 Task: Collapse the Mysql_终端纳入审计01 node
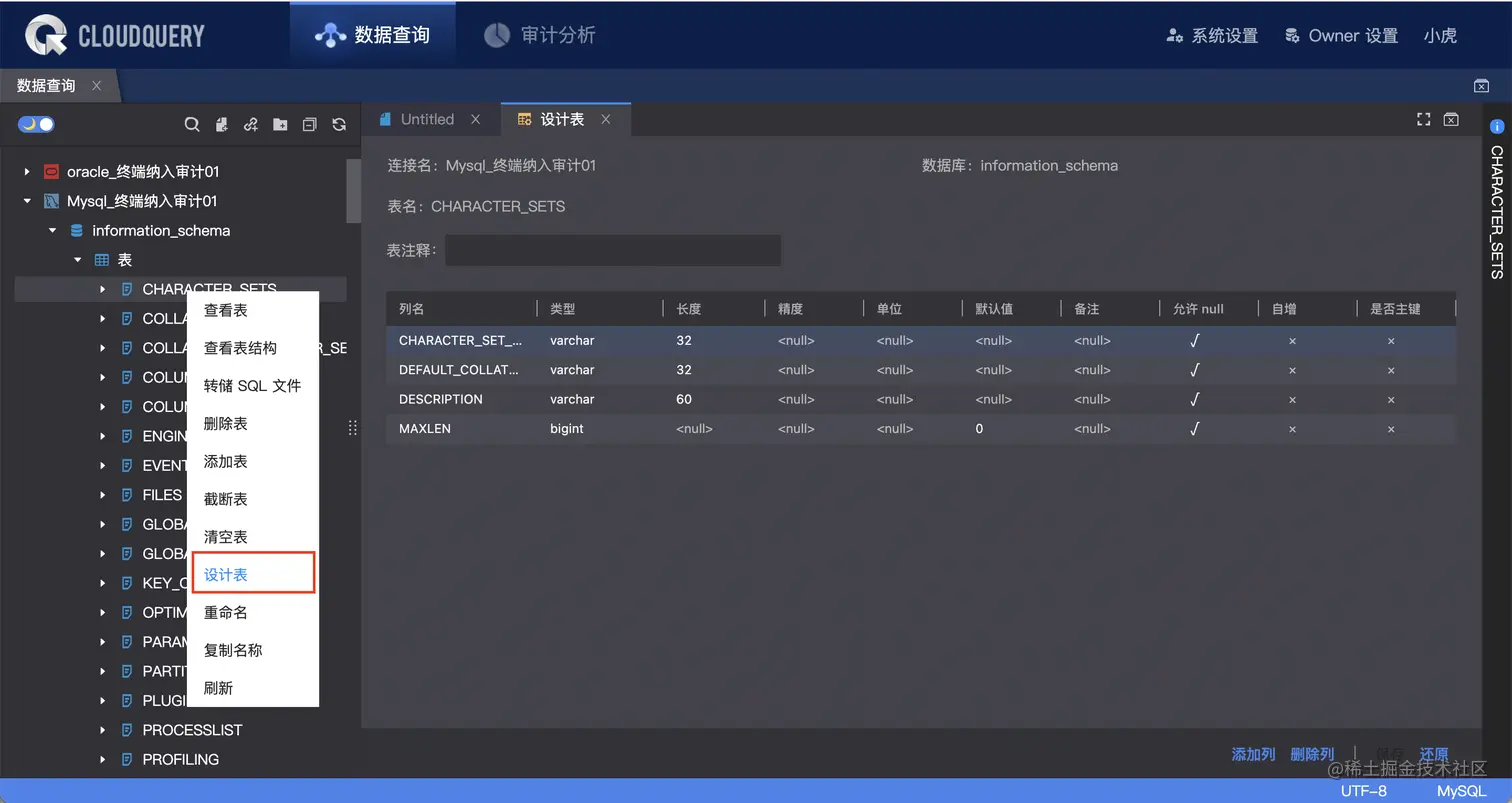click(27, 201)
